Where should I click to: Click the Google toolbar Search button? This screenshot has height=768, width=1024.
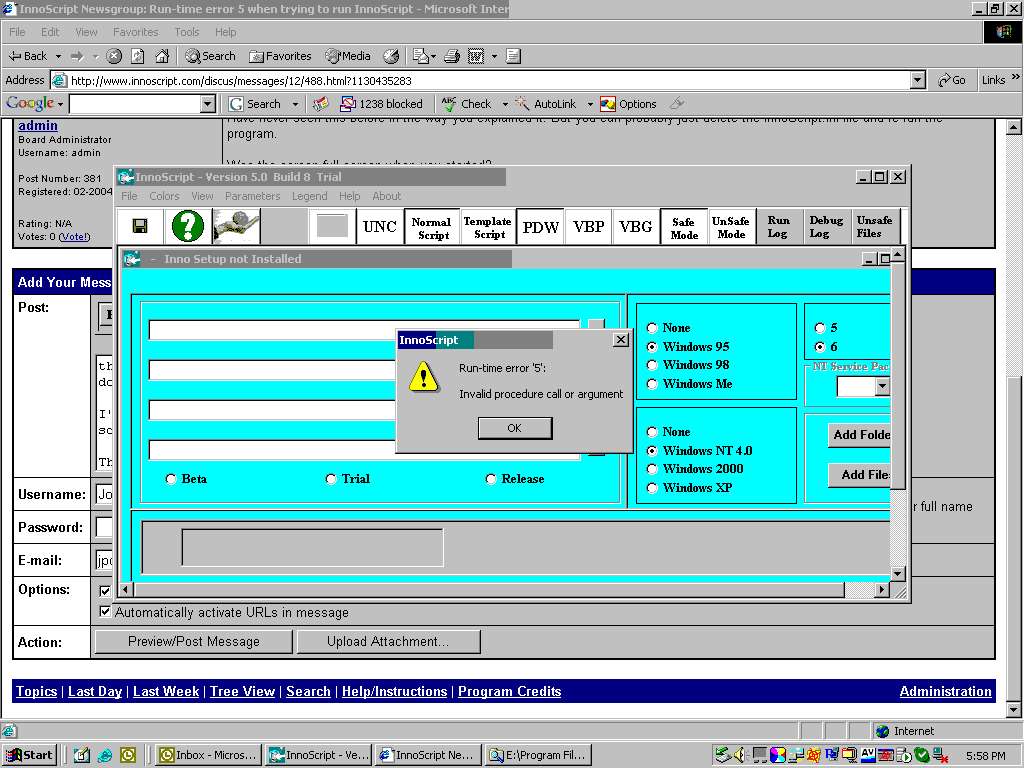point(255,104)
